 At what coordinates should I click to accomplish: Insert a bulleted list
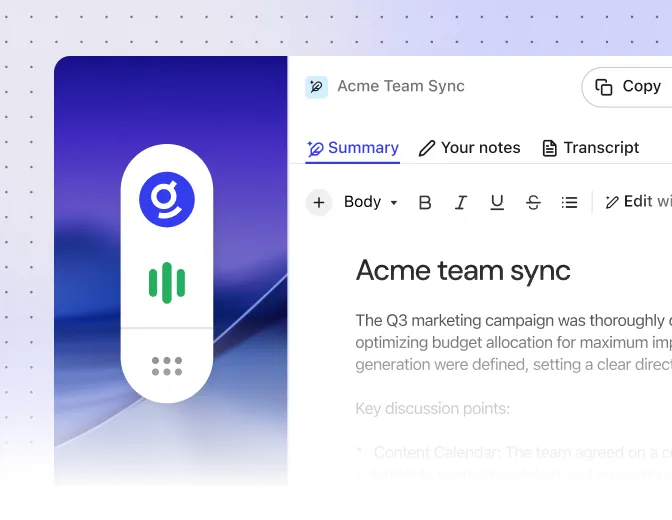pos(569,202)
